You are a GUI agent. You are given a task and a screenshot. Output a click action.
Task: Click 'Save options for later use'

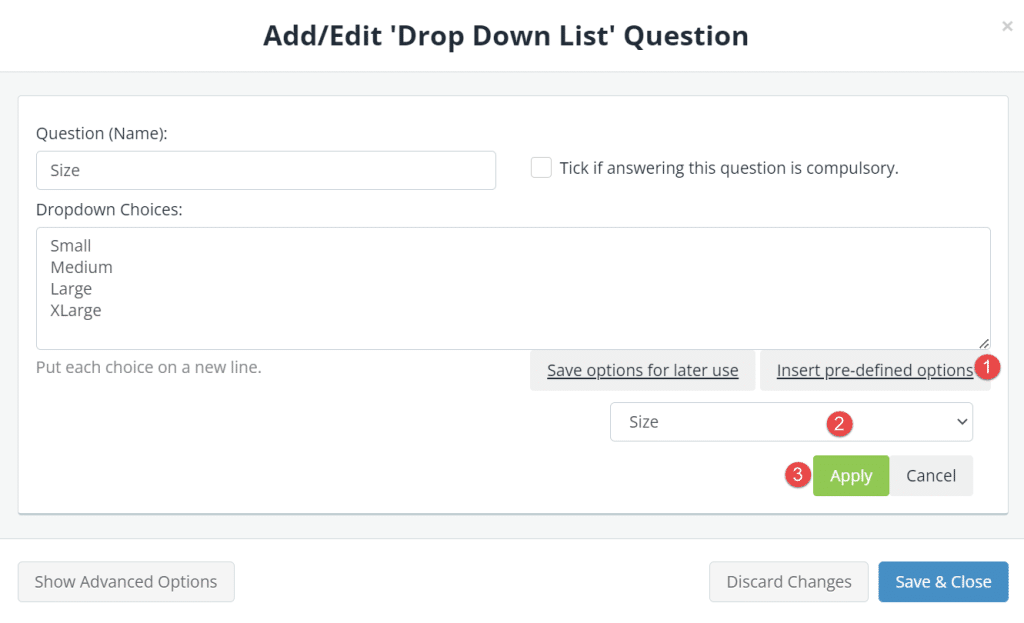pyautogui.click(x=643, y=369)
